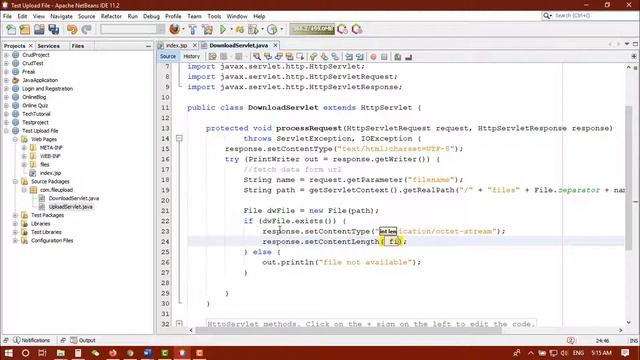640x360 pixels.
Task: Select the TechTutorial project
Action: click(x=36, y=114)
